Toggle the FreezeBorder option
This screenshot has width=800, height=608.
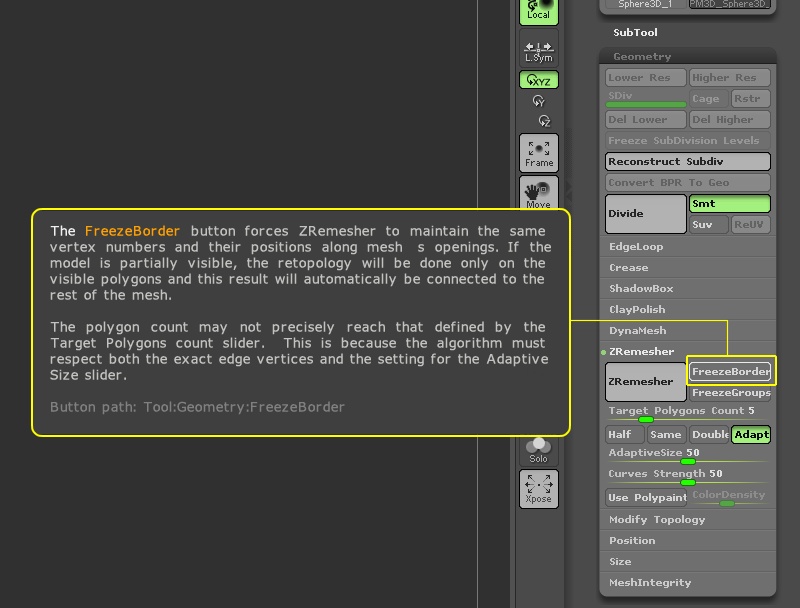(x=730, y=371)
